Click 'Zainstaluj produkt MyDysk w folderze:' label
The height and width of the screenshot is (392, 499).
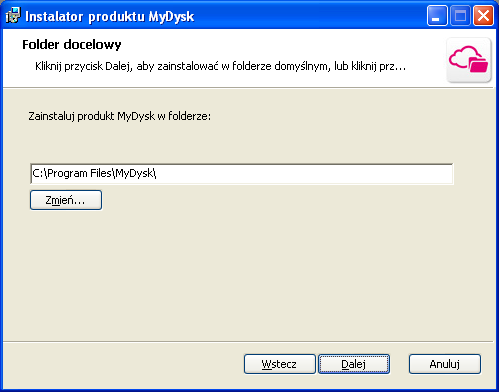tap(119, 116)
